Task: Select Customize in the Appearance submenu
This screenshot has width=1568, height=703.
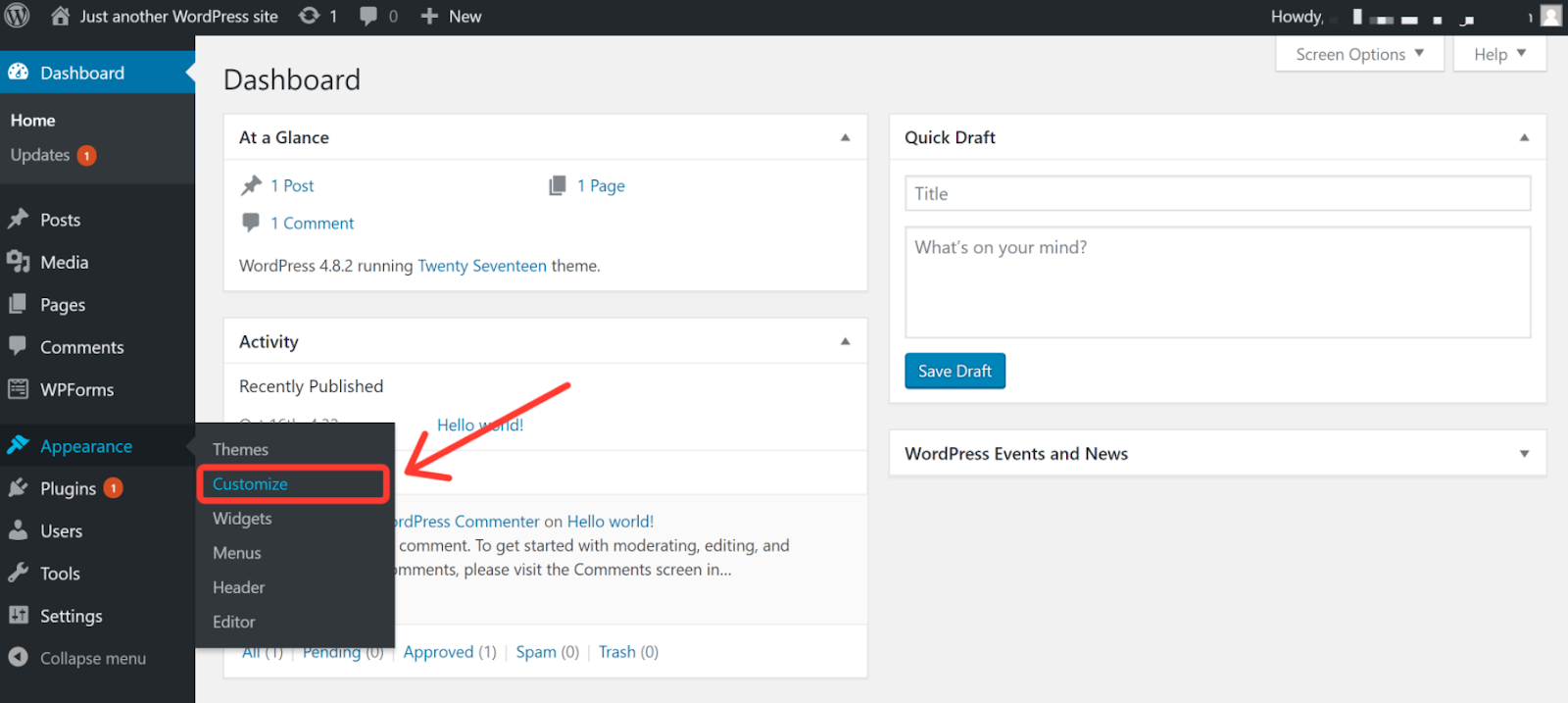Action: (x=251, y=484)
